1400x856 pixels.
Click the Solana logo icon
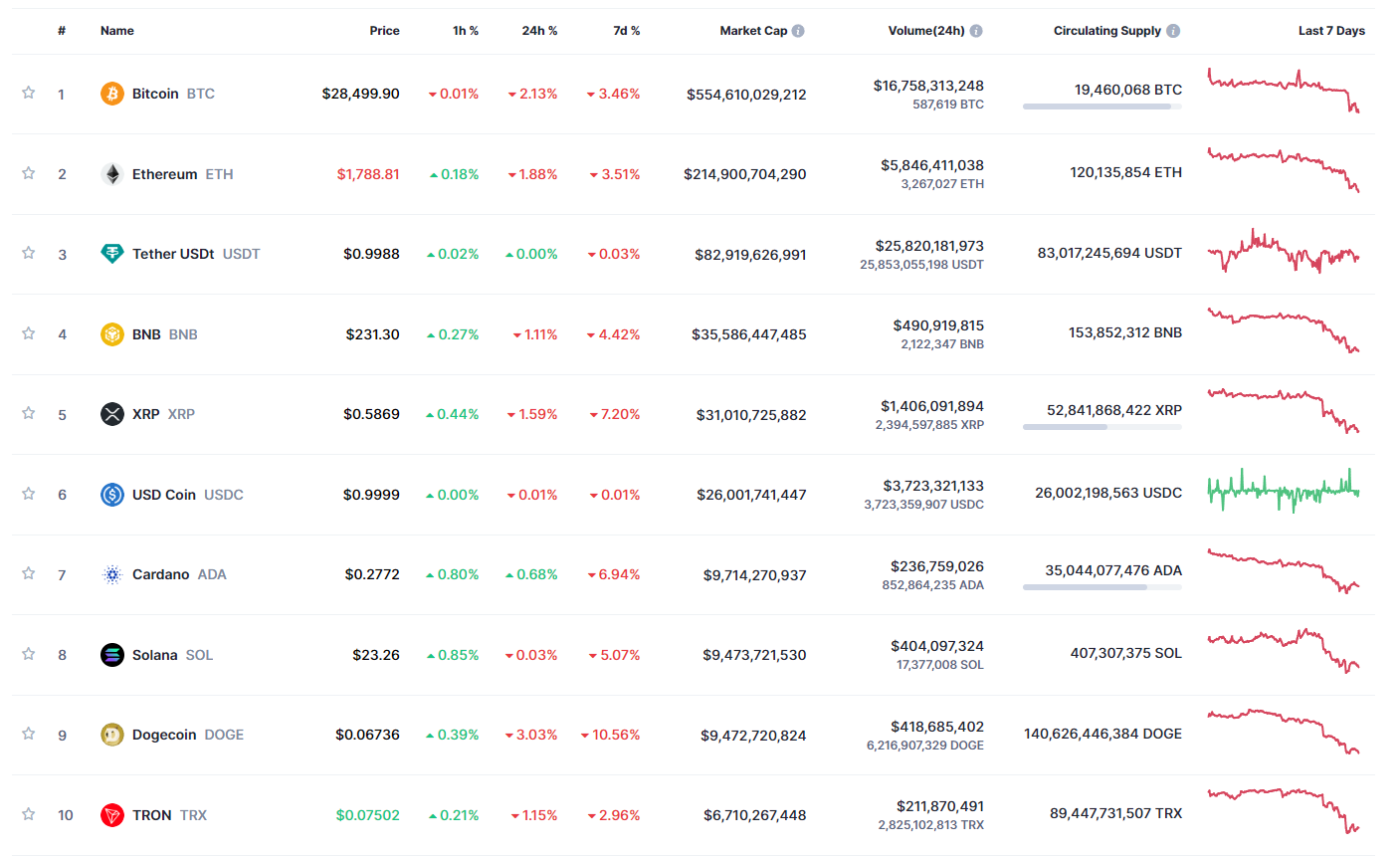[112, 655]
